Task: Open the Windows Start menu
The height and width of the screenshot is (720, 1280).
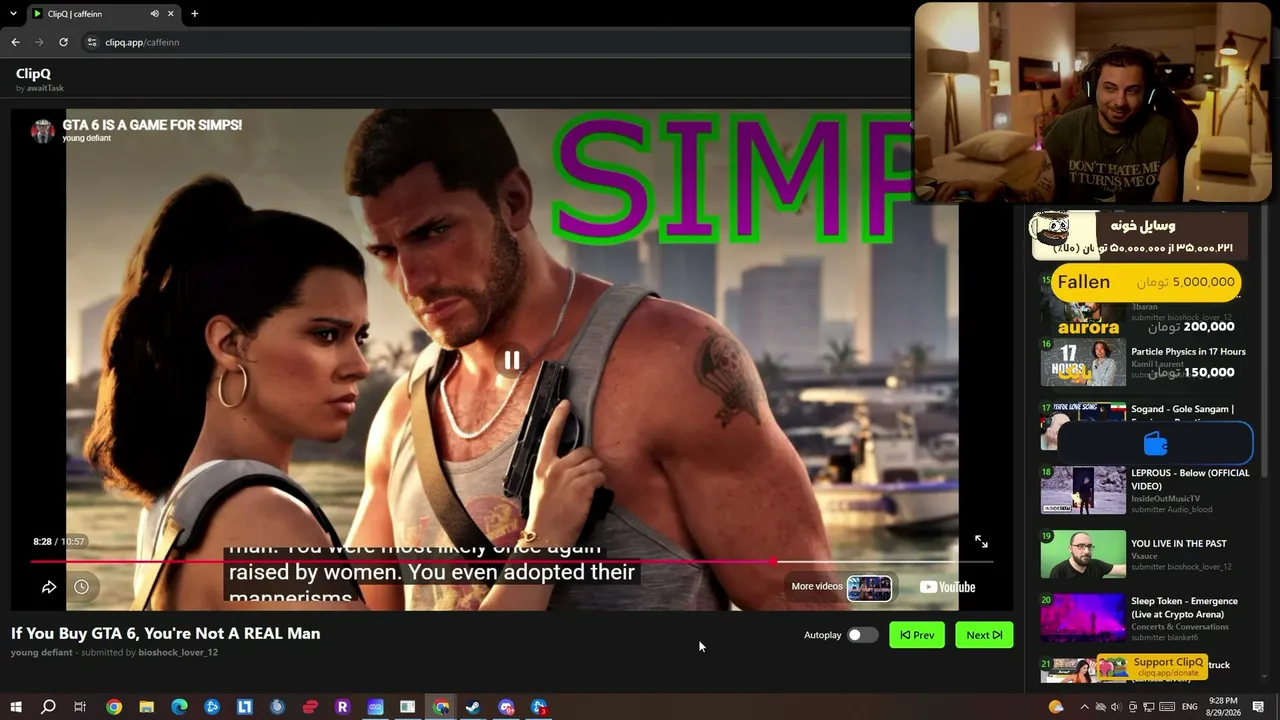Action: 16,707
